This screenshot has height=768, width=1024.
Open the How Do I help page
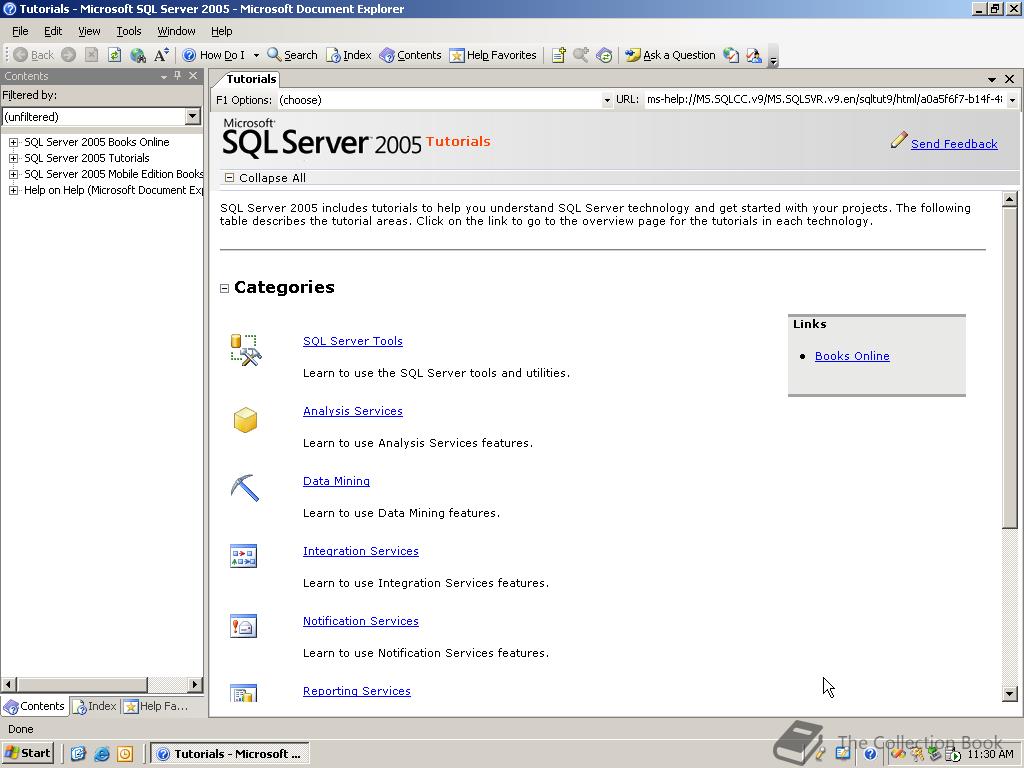pos(214,56)
